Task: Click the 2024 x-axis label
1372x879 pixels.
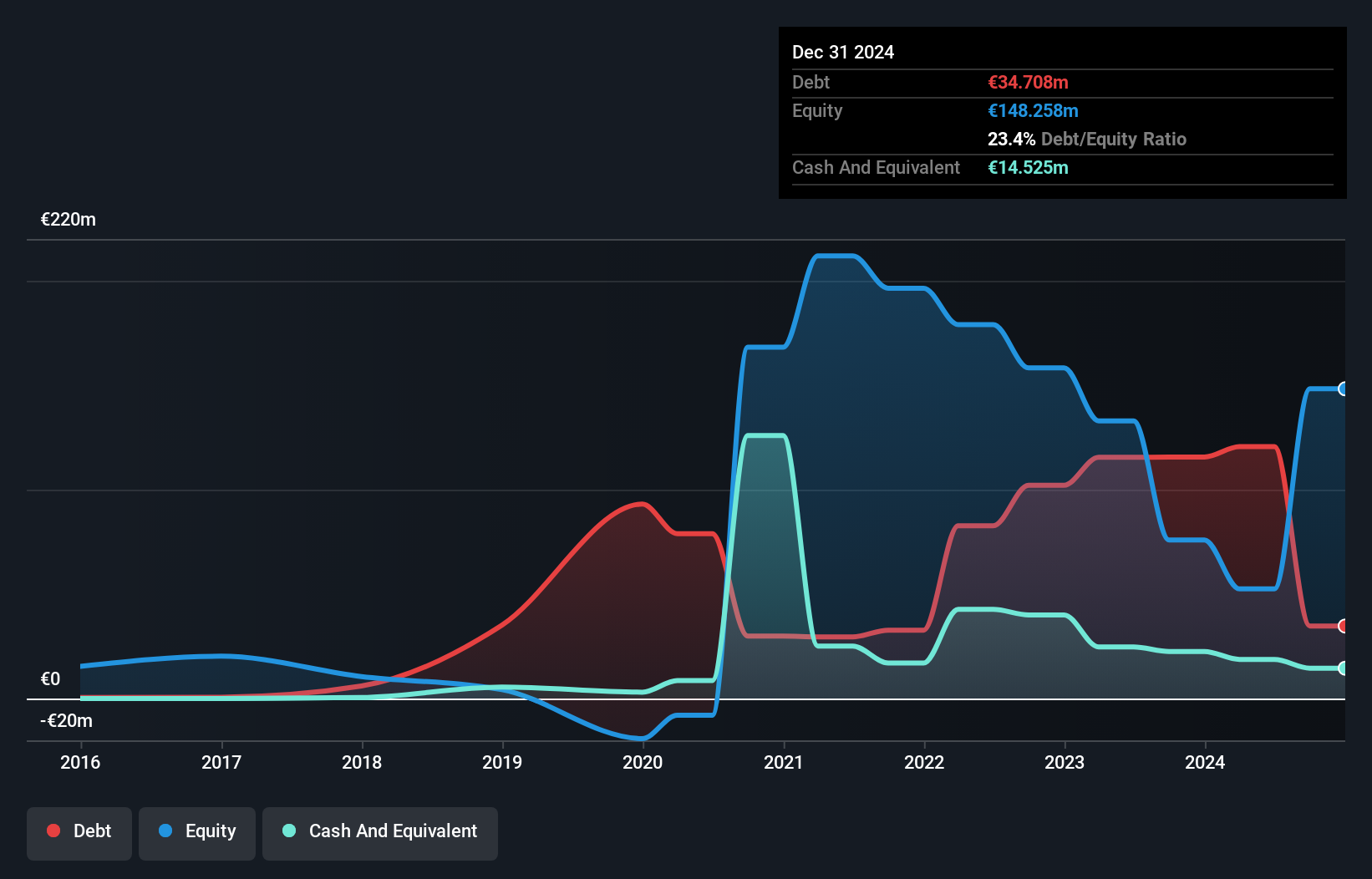Action: click(x=1205, y=762)
